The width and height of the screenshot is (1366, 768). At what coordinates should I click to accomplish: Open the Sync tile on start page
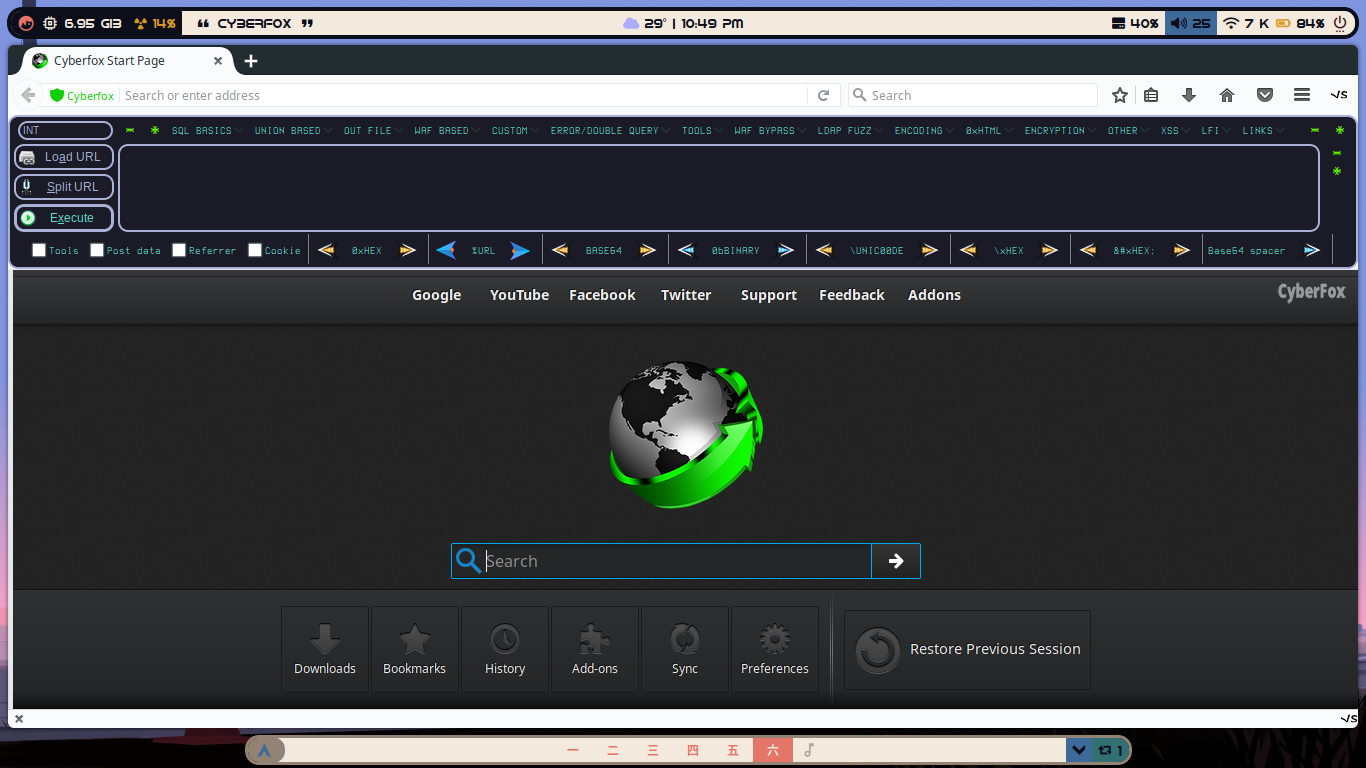(x=685, y=649)
